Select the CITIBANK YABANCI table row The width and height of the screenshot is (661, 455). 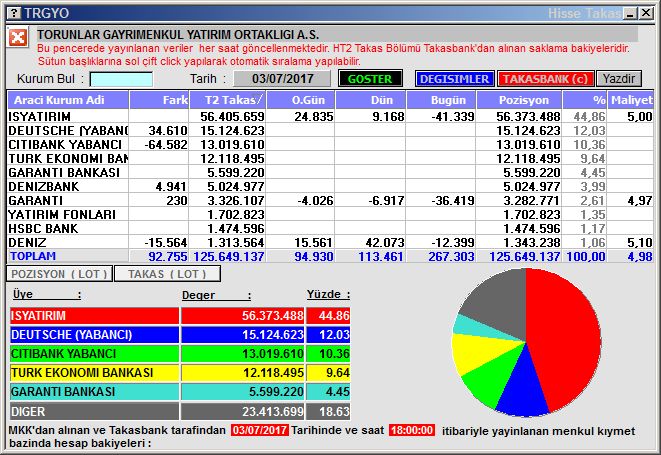pyautogui.click(x=330, y=145)
